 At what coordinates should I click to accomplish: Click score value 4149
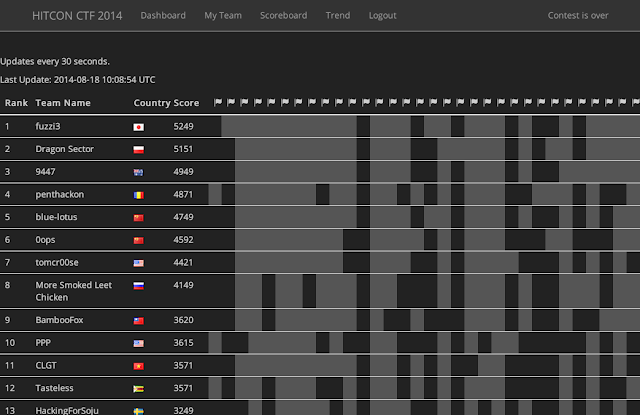point(183,285)
